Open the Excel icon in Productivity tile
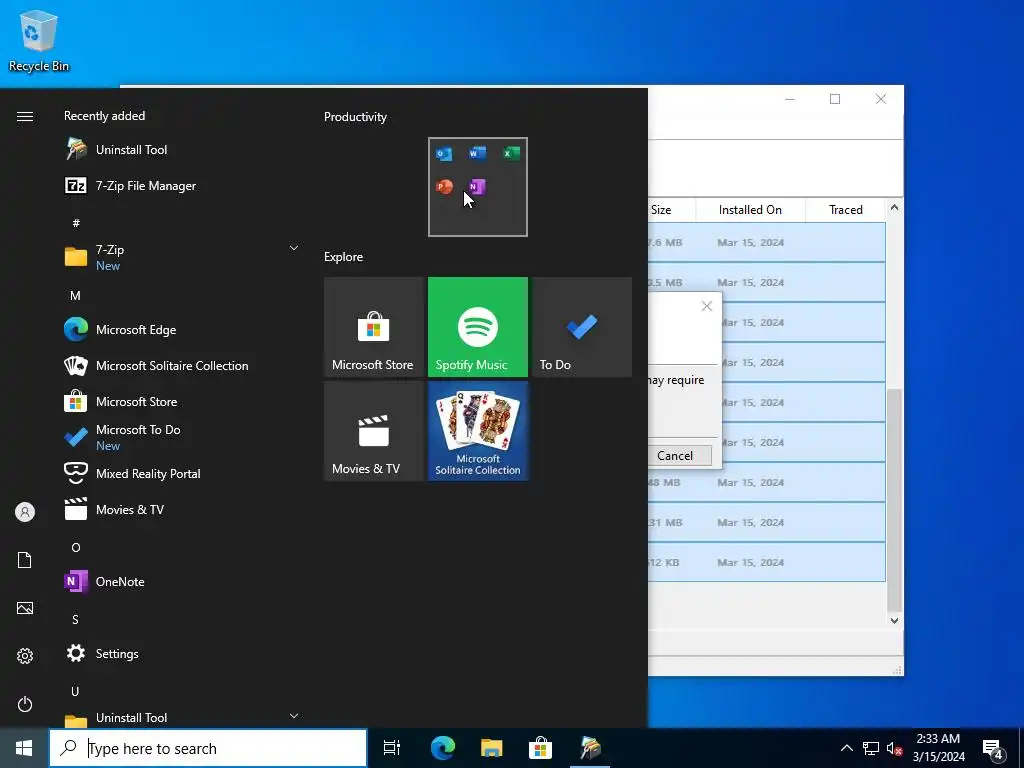Viewport: 1024px width, 768px height. tap(511, 153)
